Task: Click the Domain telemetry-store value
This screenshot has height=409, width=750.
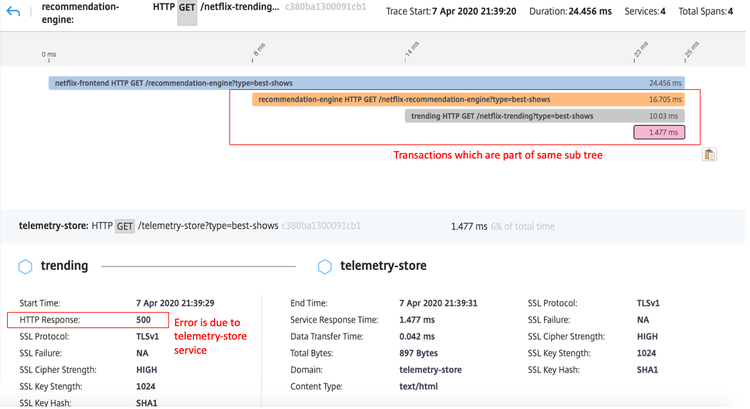Action: pyautogui.click(x=430, y=370)
